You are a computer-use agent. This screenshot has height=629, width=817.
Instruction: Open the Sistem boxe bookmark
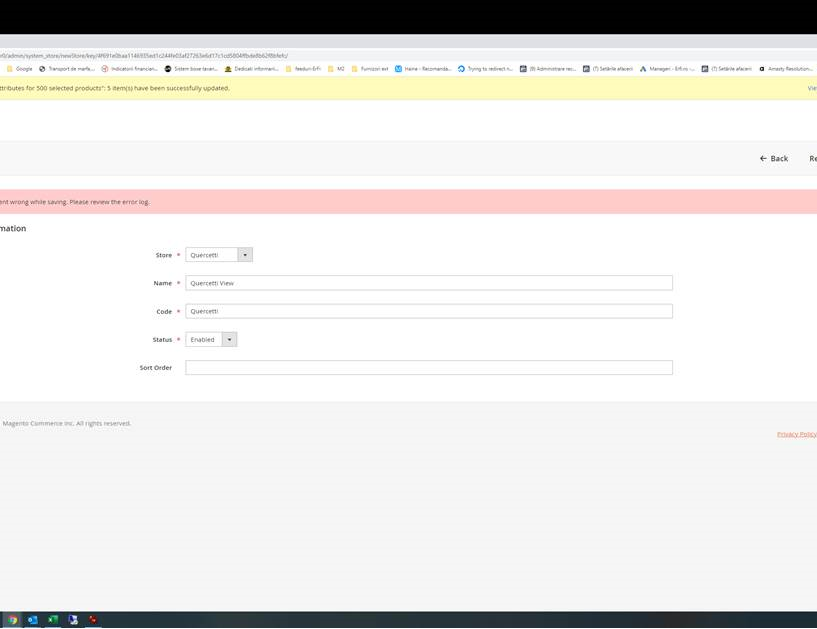point(191,69)
